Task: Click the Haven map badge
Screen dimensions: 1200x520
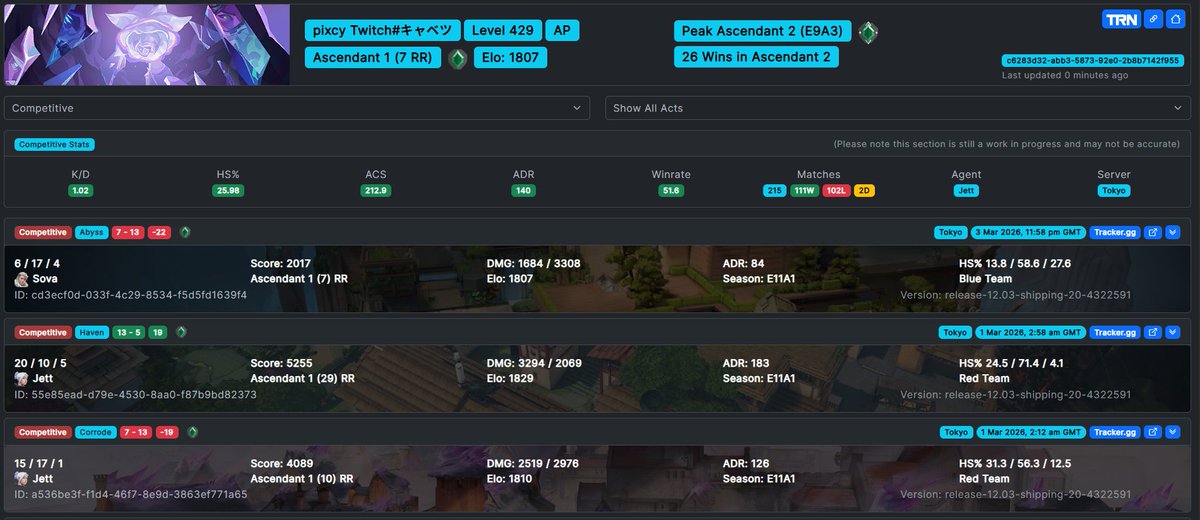Action: 94,333
